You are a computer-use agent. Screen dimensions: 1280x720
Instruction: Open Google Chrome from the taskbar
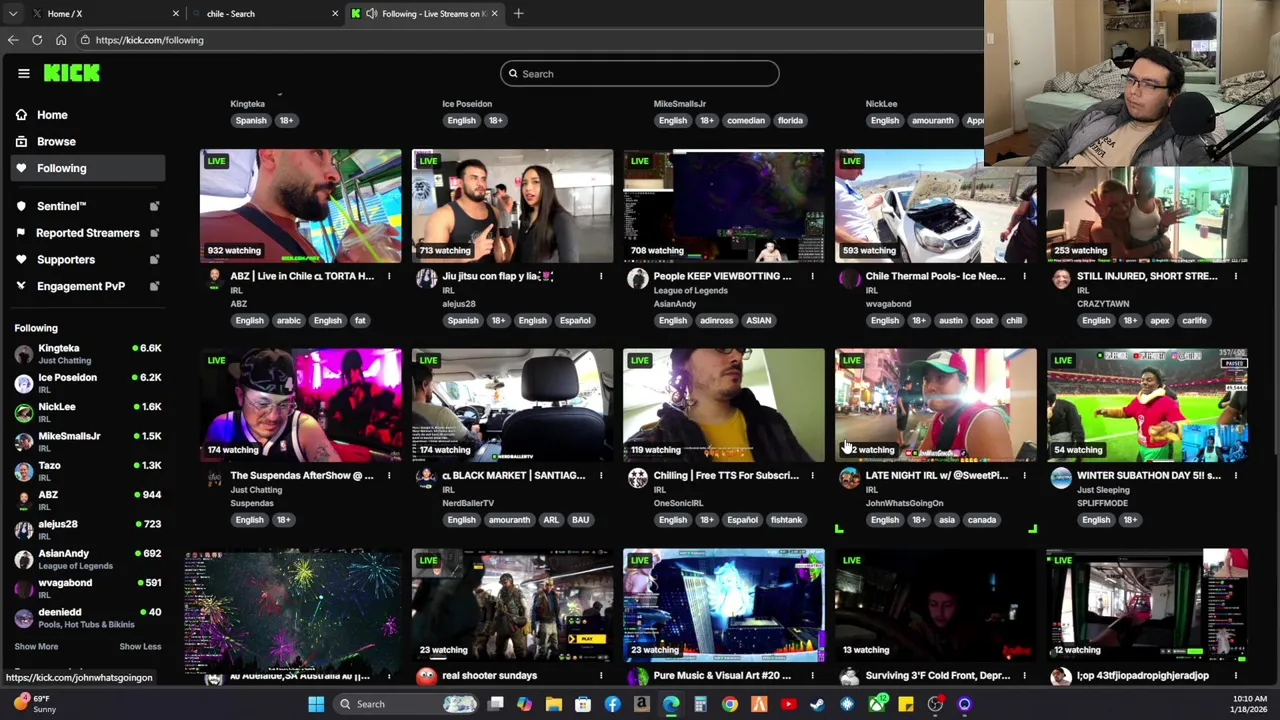[730, 704]
